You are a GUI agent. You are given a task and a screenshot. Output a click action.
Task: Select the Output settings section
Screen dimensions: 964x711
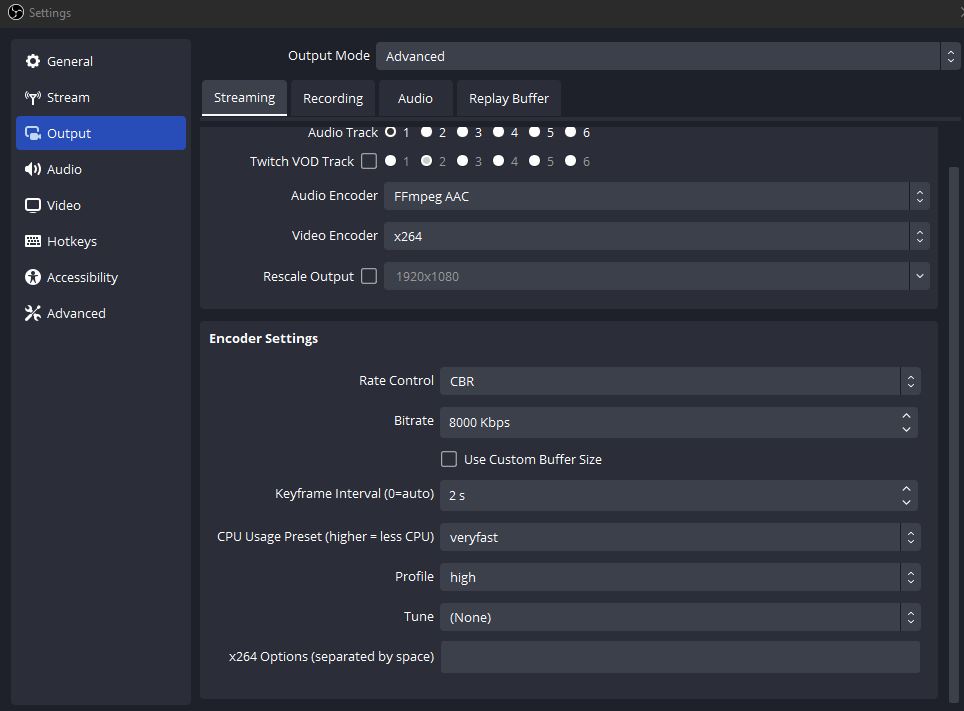69,133
